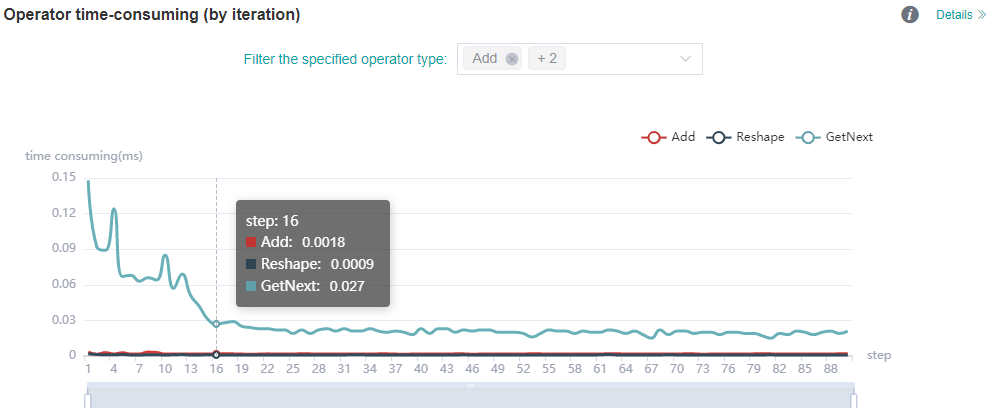
Task: Click the right handle of the zoom slider
Action: click(x=853, y=400)
